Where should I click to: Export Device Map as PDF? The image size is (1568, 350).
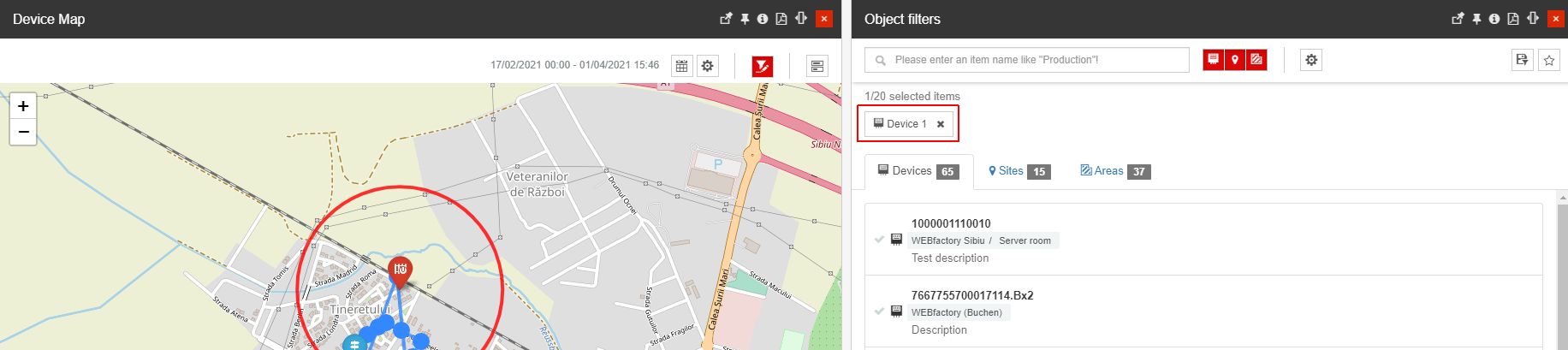pos(781,19)
